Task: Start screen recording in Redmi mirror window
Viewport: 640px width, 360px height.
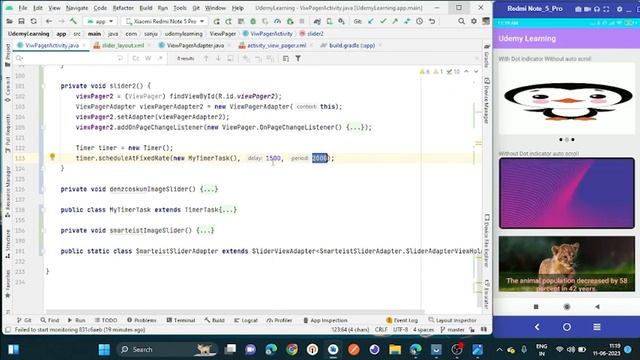Action: point(587,9)
